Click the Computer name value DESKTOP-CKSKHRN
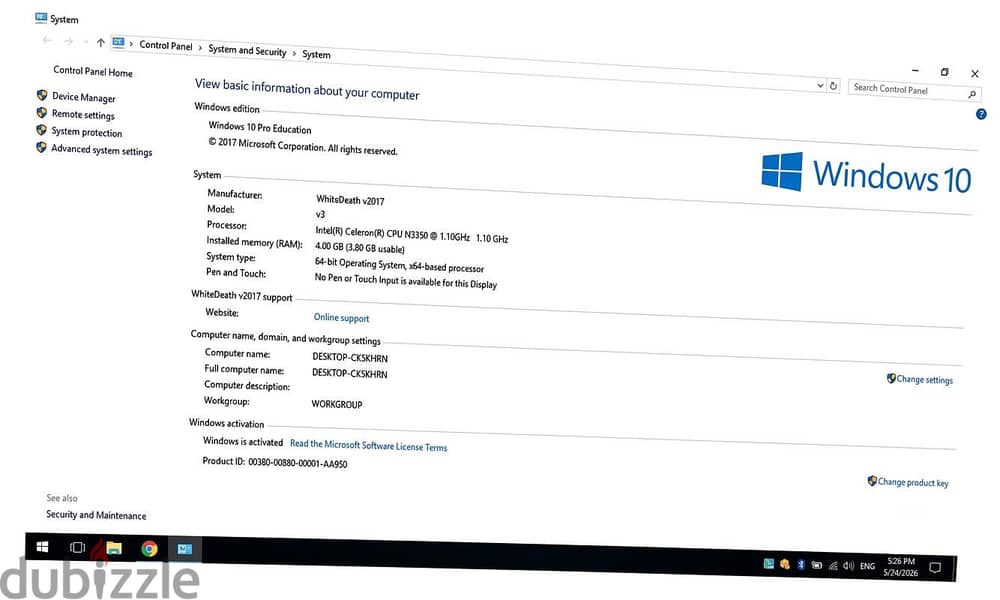 (350, 358)
